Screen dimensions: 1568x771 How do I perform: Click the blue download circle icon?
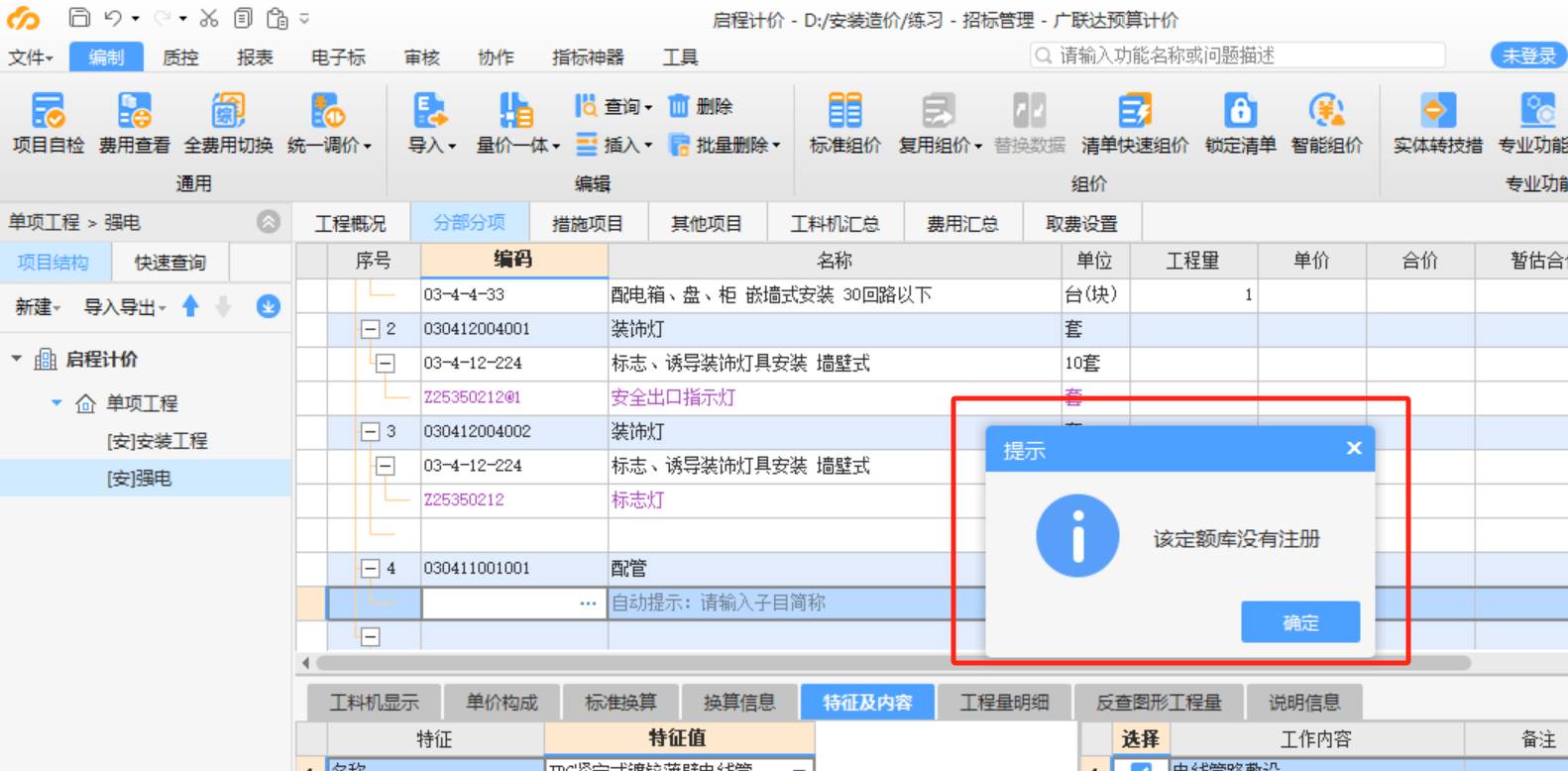click(x=268, y=306)
